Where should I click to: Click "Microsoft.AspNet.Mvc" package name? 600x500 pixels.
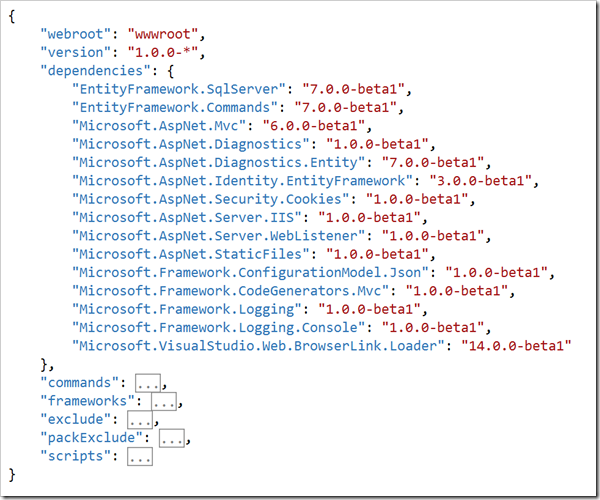[159, 126]
